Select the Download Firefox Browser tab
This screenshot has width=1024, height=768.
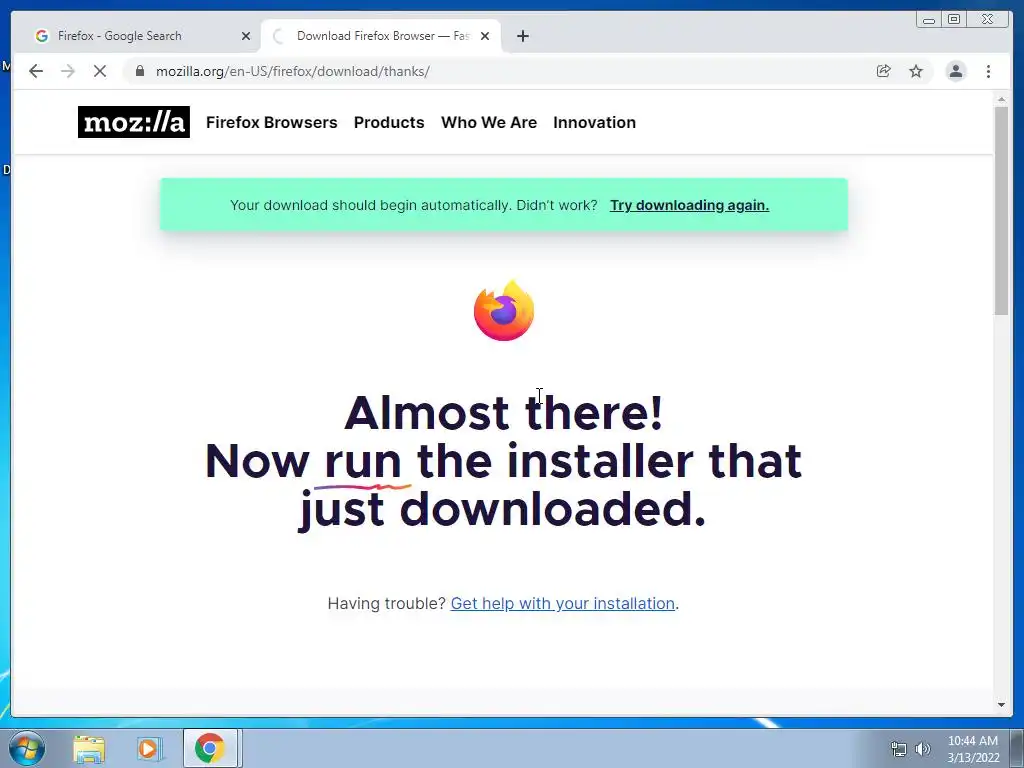381,36
